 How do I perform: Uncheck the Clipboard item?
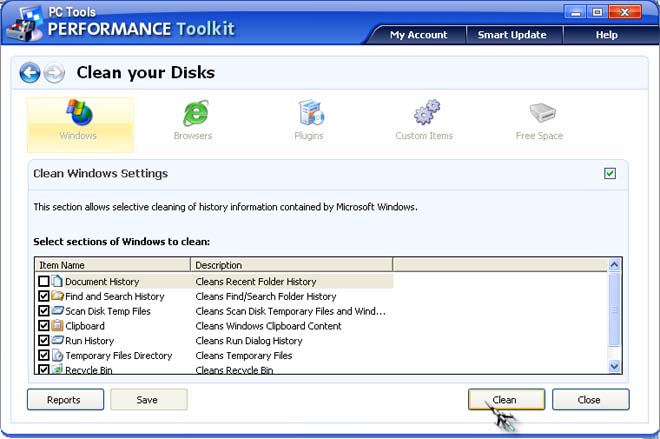(x=43, y=325)
